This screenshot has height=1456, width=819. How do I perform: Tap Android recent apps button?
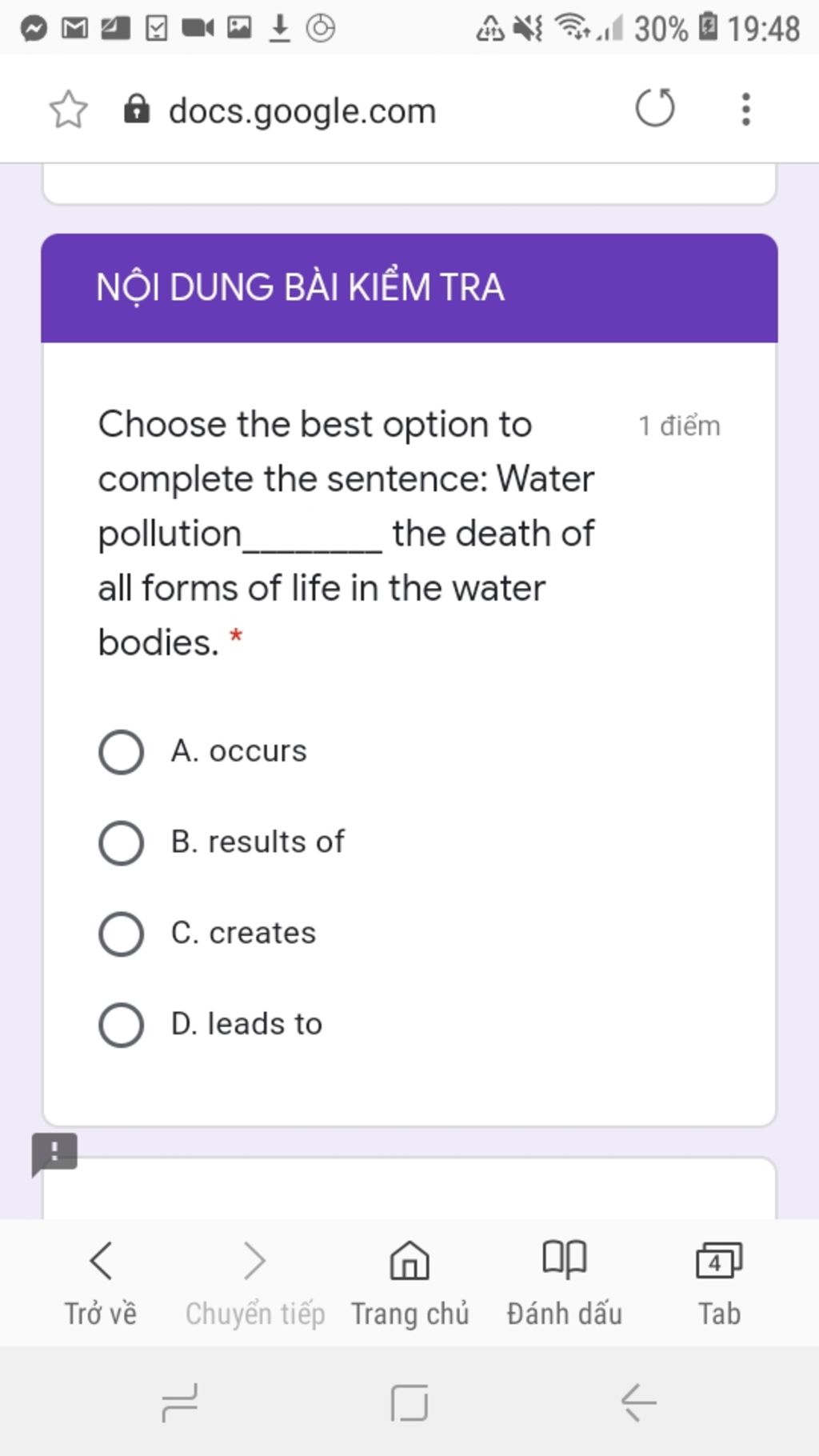pos(179,1402)
